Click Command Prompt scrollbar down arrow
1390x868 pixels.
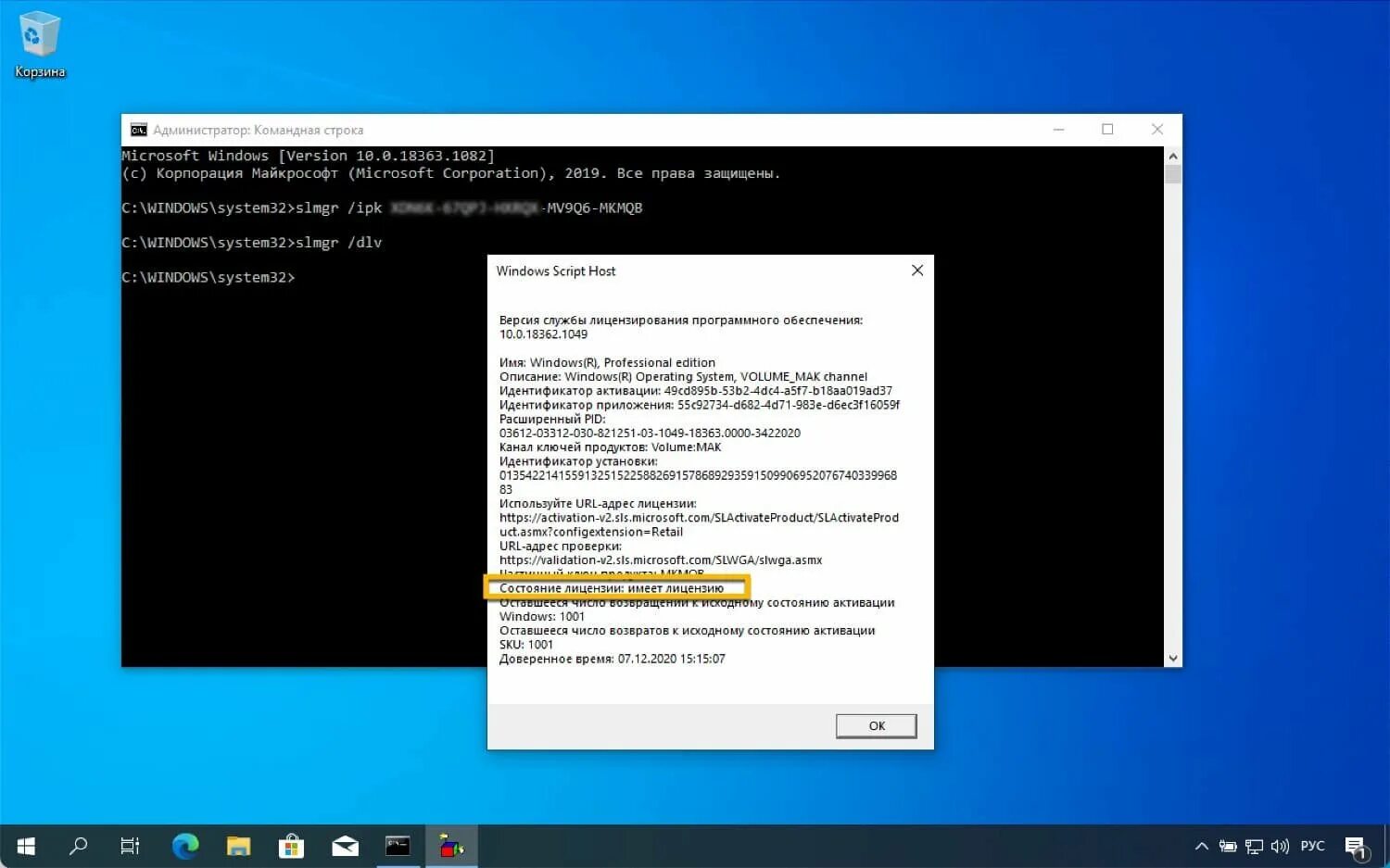click(1173, 658)
